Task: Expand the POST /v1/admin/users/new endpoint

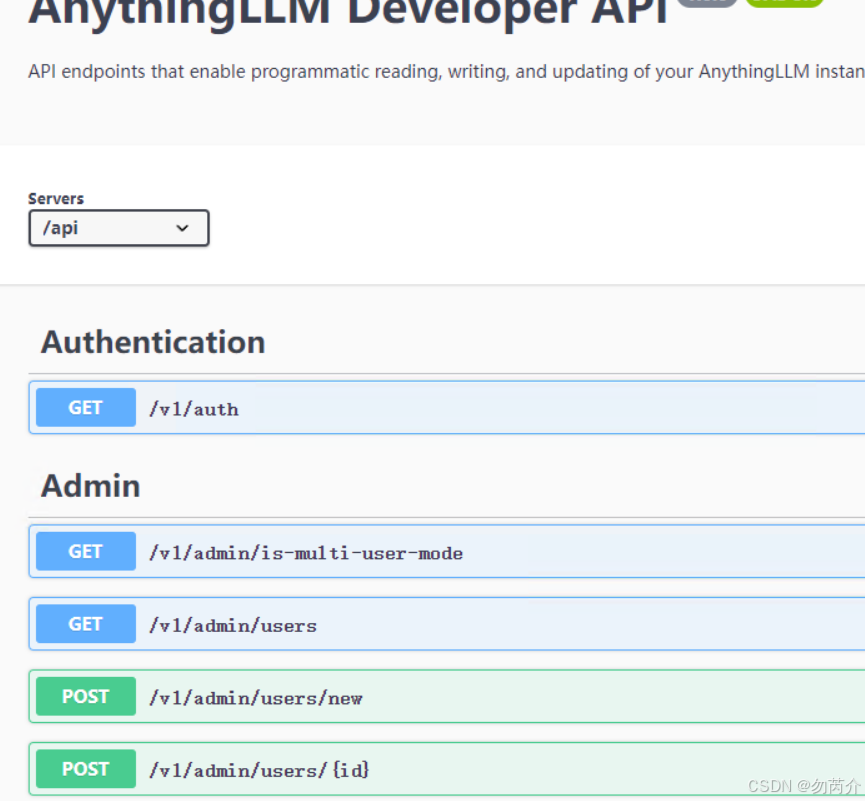Action: click(447, 697)
